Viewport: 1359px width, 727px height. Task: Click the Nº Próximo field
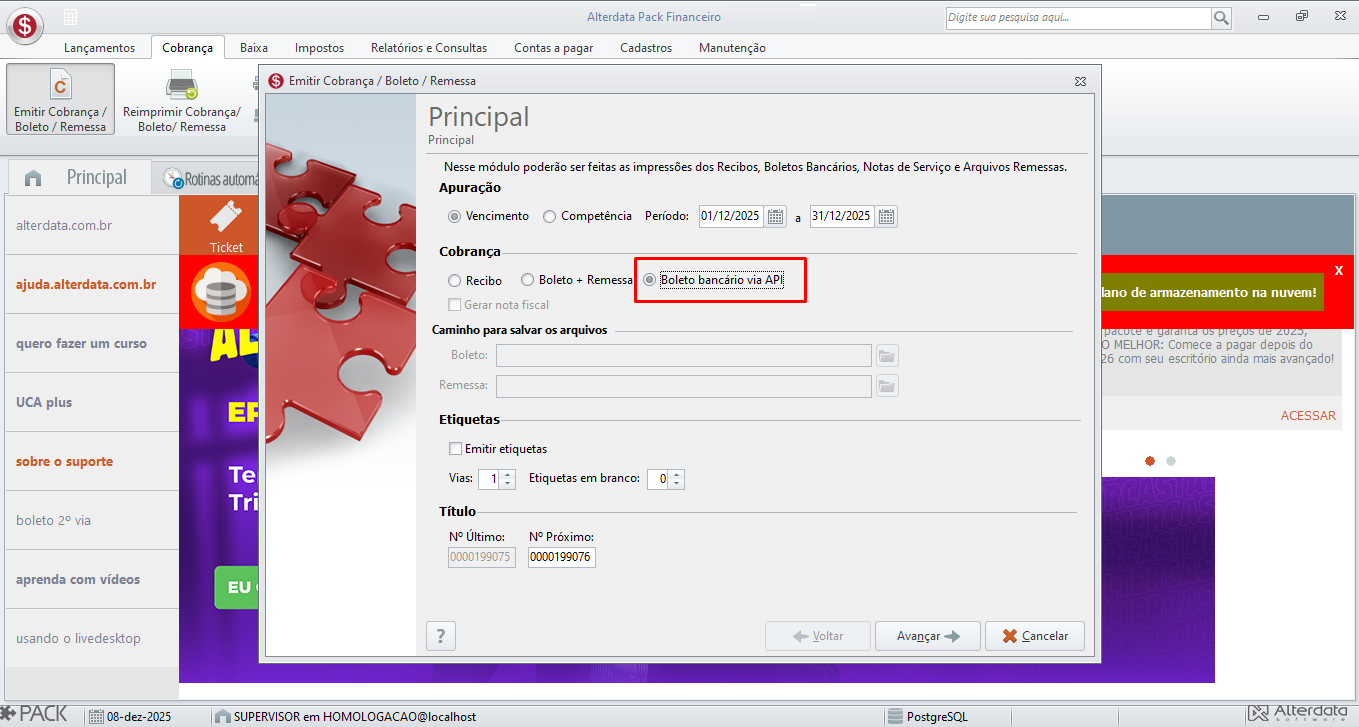[562, 557]
